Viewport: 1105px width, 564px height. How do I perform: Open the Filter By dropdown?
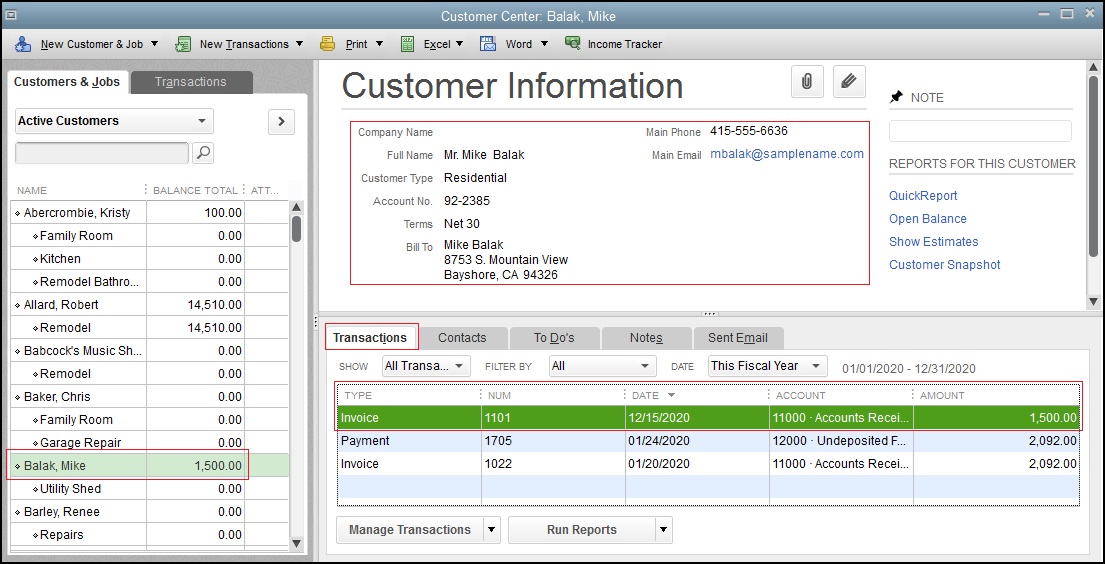click(x=603, y=366)
